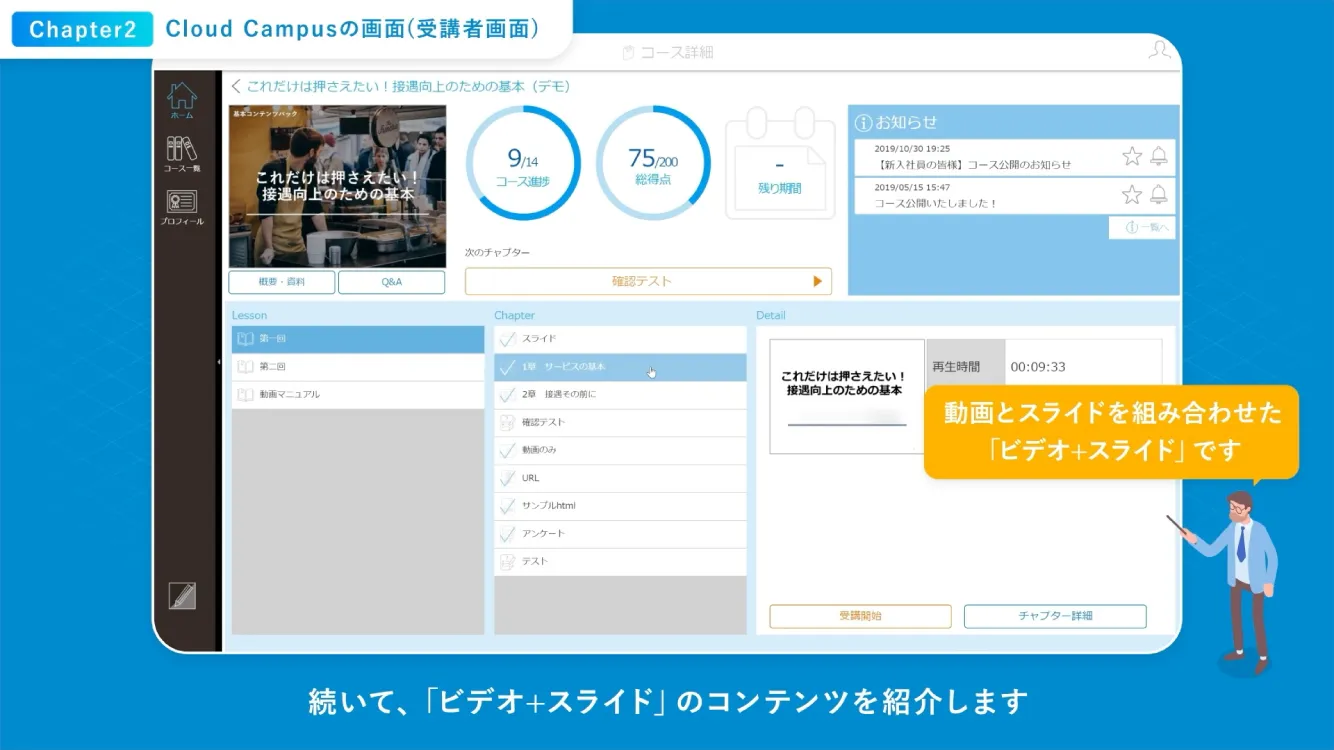Click the info icon next to お知らせ
Viewport: 1334px width, 750px height.
point(864,123)
